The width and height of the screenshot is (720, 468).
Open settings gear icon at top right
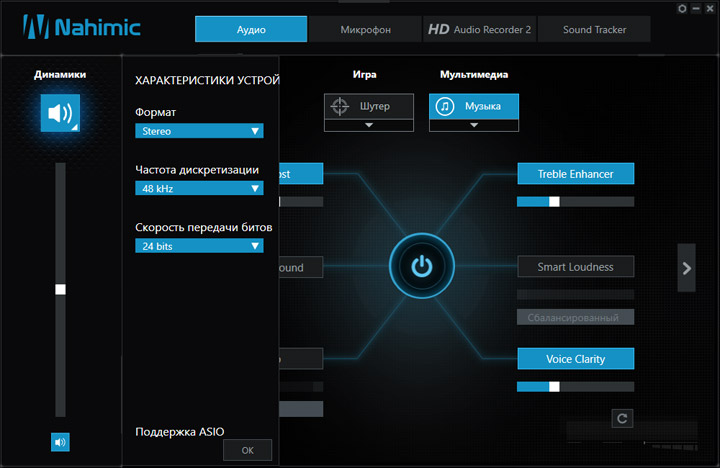coord(682,9)
